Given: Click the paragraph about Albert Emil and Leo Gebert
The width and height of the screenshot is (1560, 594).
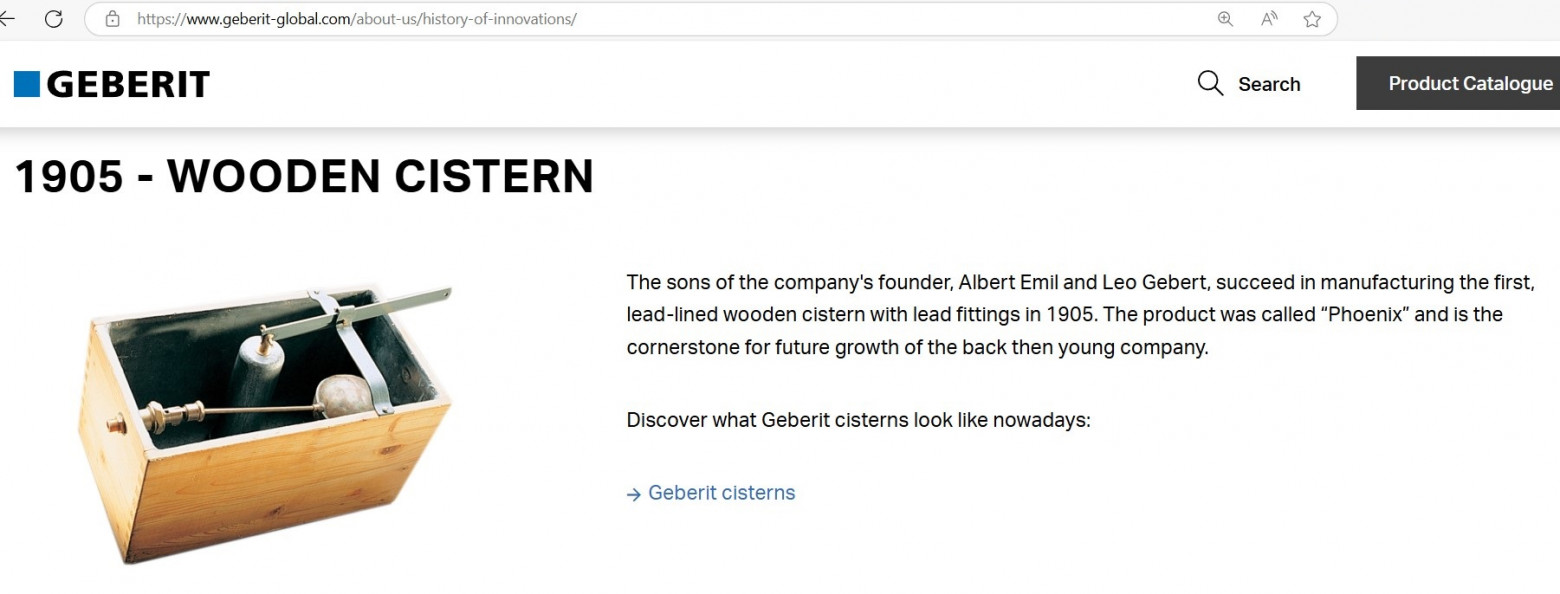Looking at the screenshot, I should point(1079,315).
